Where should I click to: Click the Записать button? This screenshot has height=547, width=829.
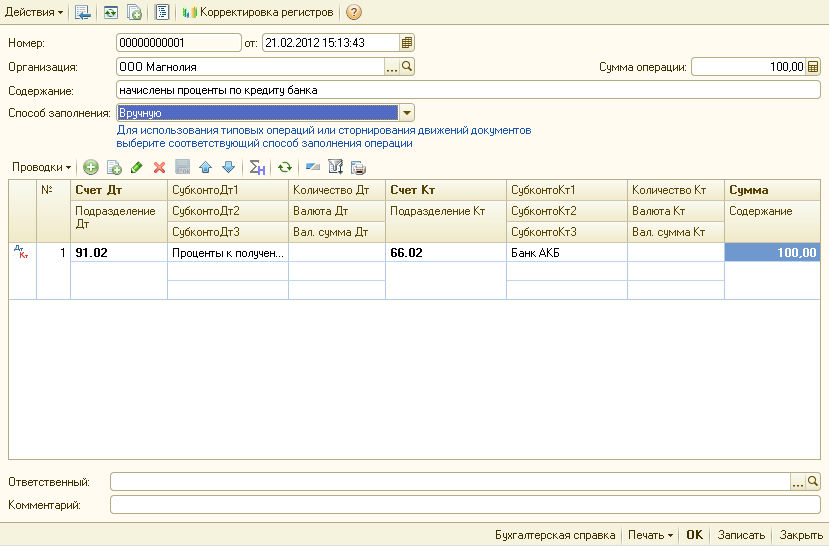tap(741, 535)
